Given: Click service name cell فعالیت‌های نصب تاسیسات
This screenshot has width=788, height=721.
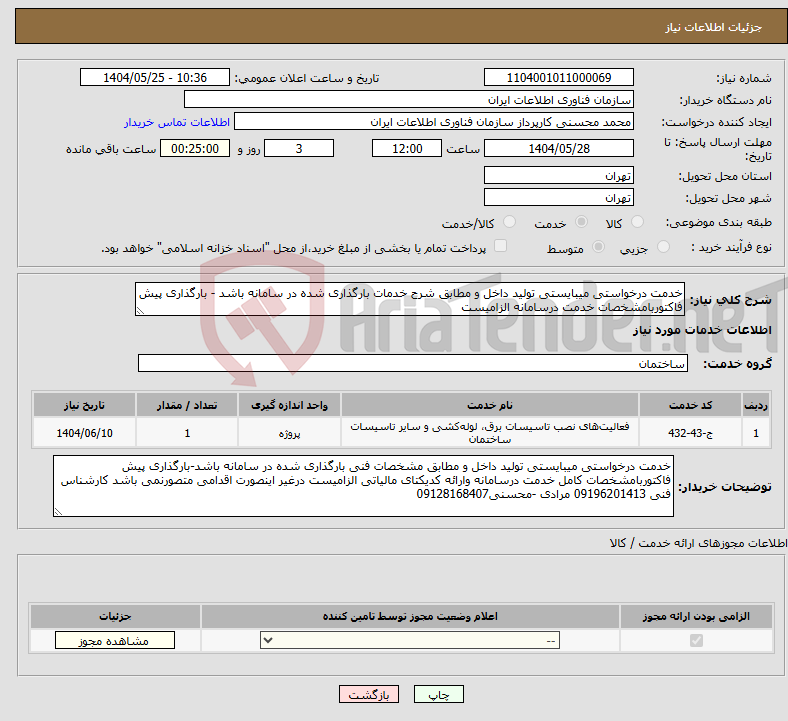Looking at the screenshot, I should (490, 433).
